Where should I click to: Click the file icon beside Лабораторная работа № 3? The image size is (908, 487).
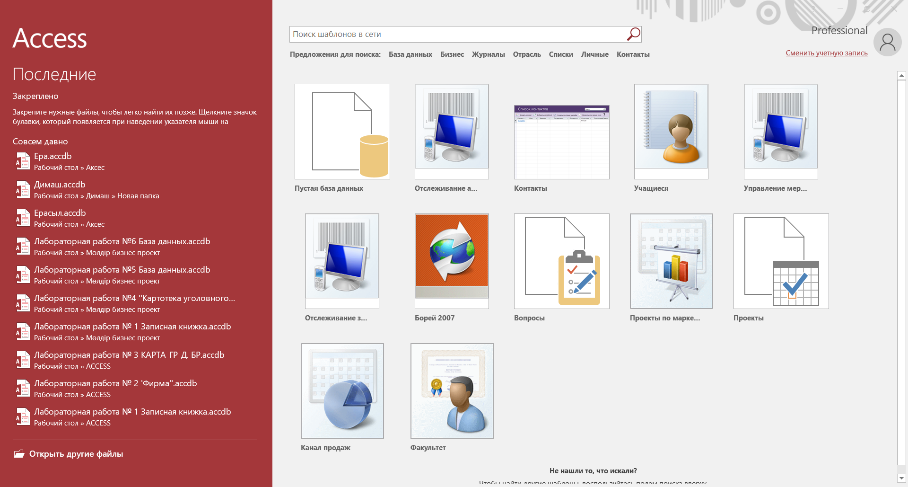pyautogui.click(x=23, y=360)
